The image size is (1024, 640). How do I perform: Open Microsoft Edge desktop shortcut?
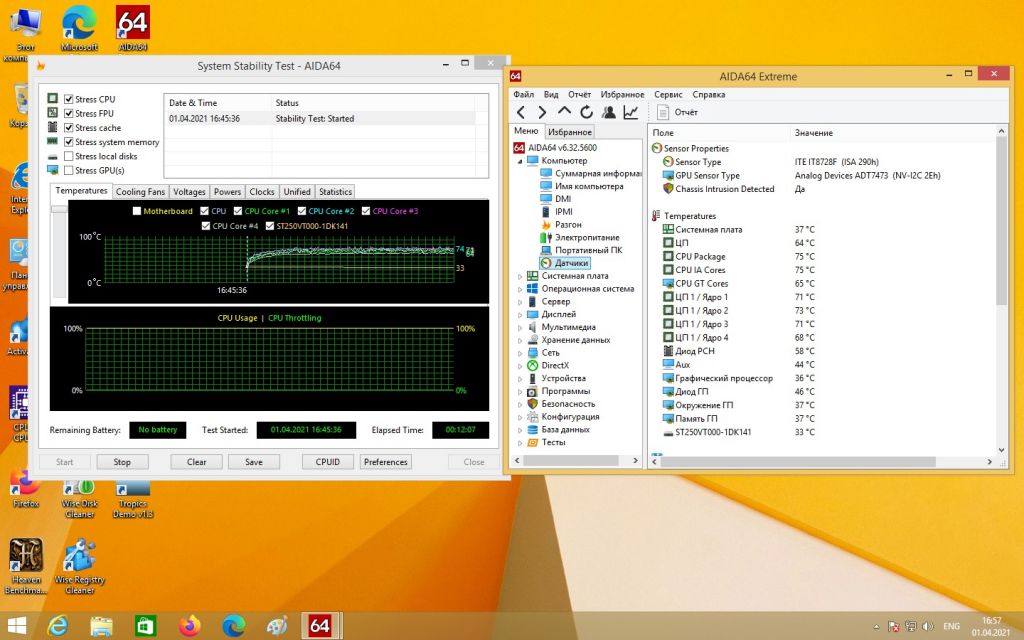coord(79,29)
